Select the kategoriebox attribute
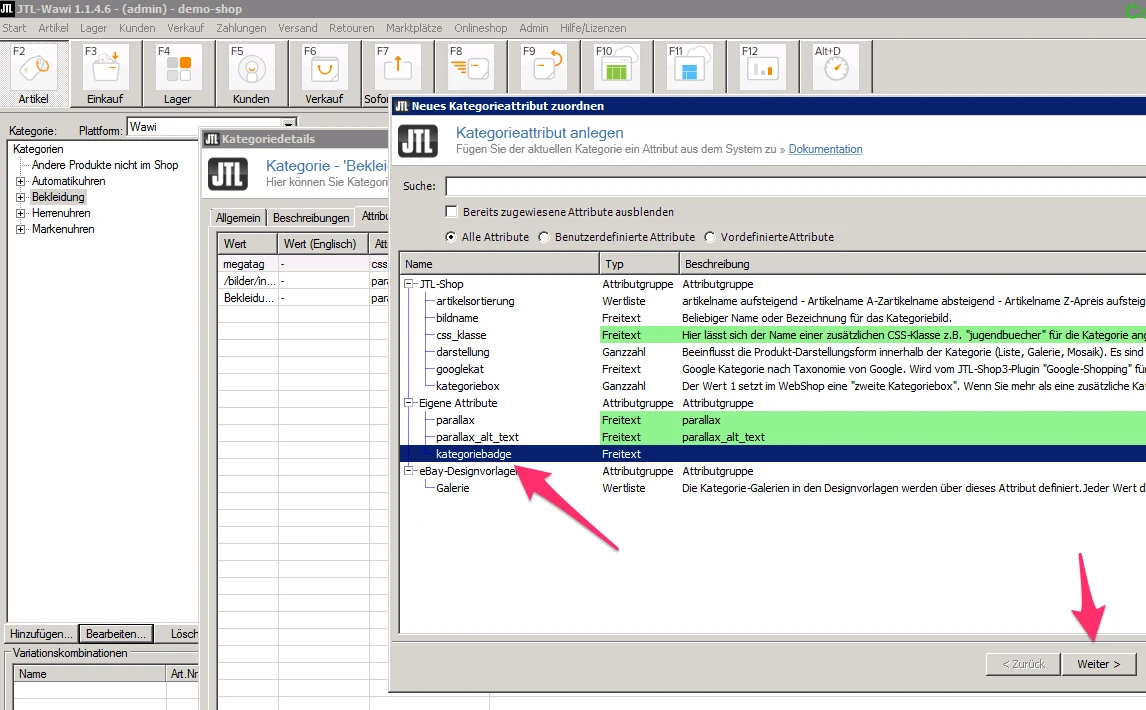Image resolution: width=1146 pixels, height=710 pixels. pyautogui.click(x=468, y=386)
